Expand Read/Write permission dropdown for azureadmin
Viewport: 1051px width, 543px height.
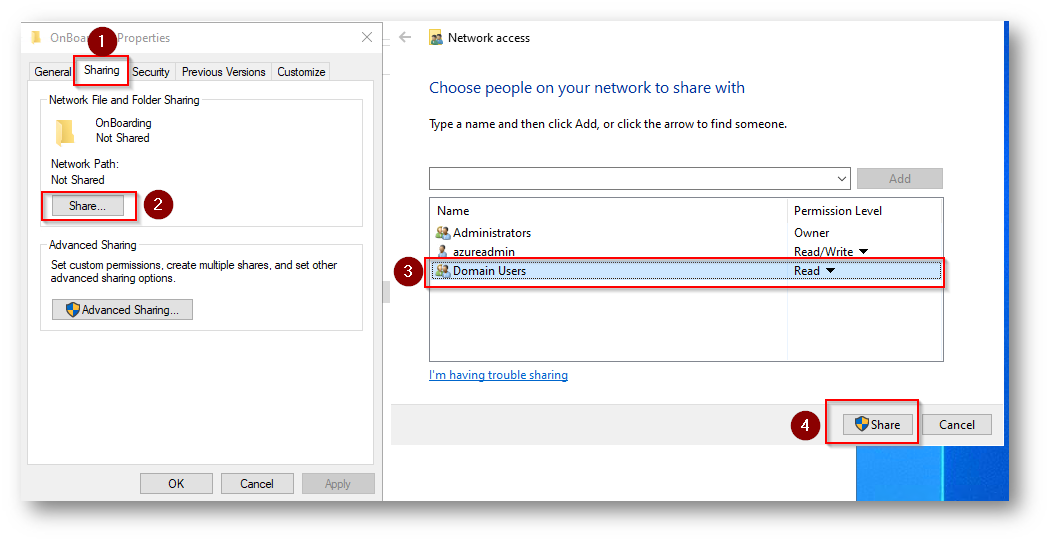[x=863, y=252]
